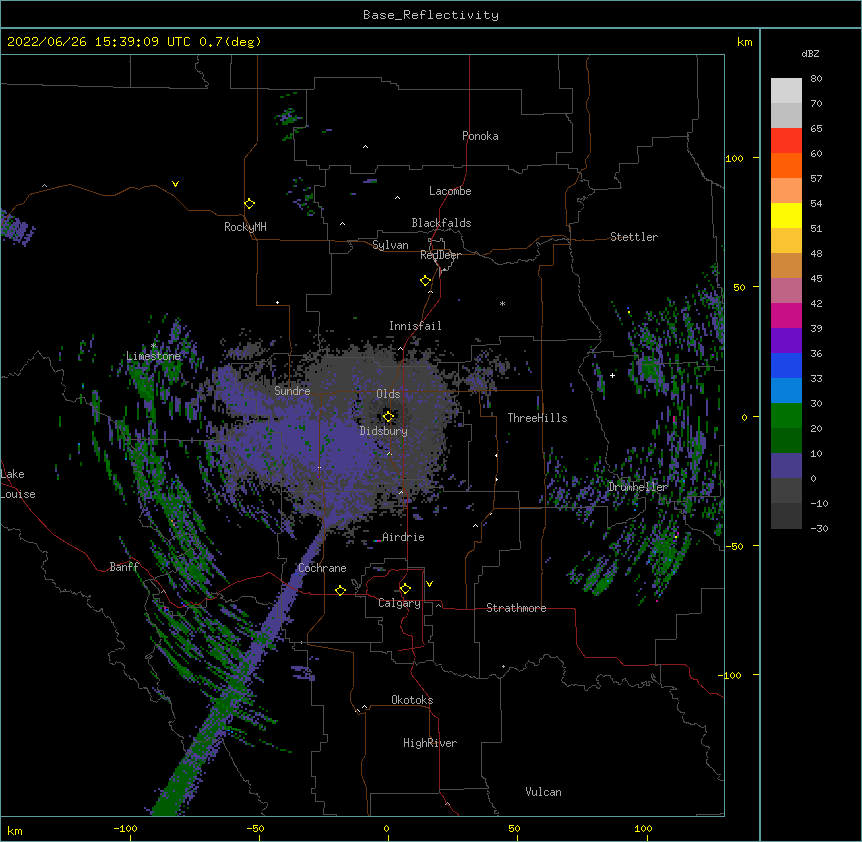Click the white plus marker north of Drumheller

pyautogui.click(x=612, y=375)
